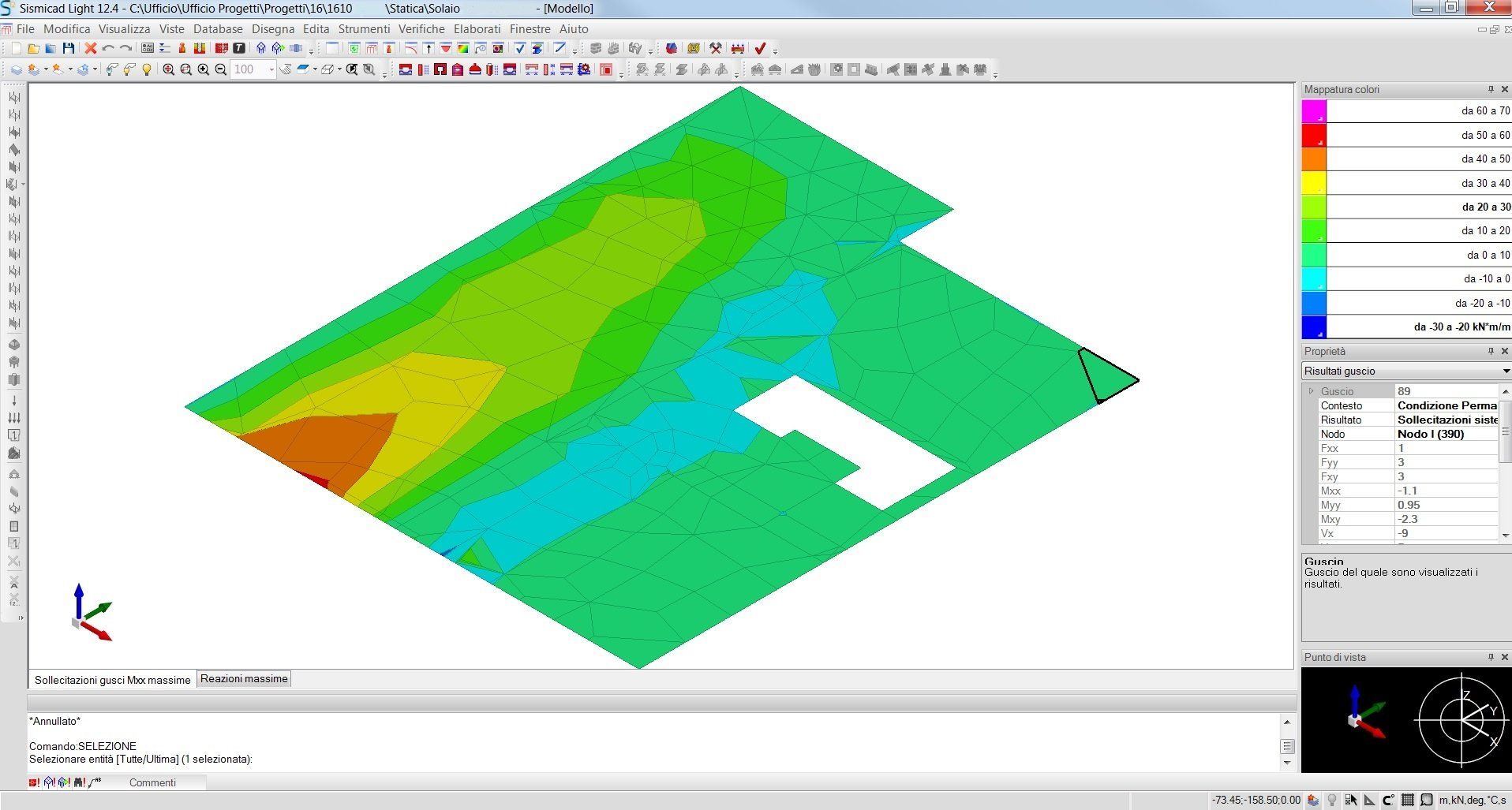Image resolution: width=1512 pixels, height=810 pixels.
Task: Click the Save floppy disk icon
Action: [x=69, y=49]
